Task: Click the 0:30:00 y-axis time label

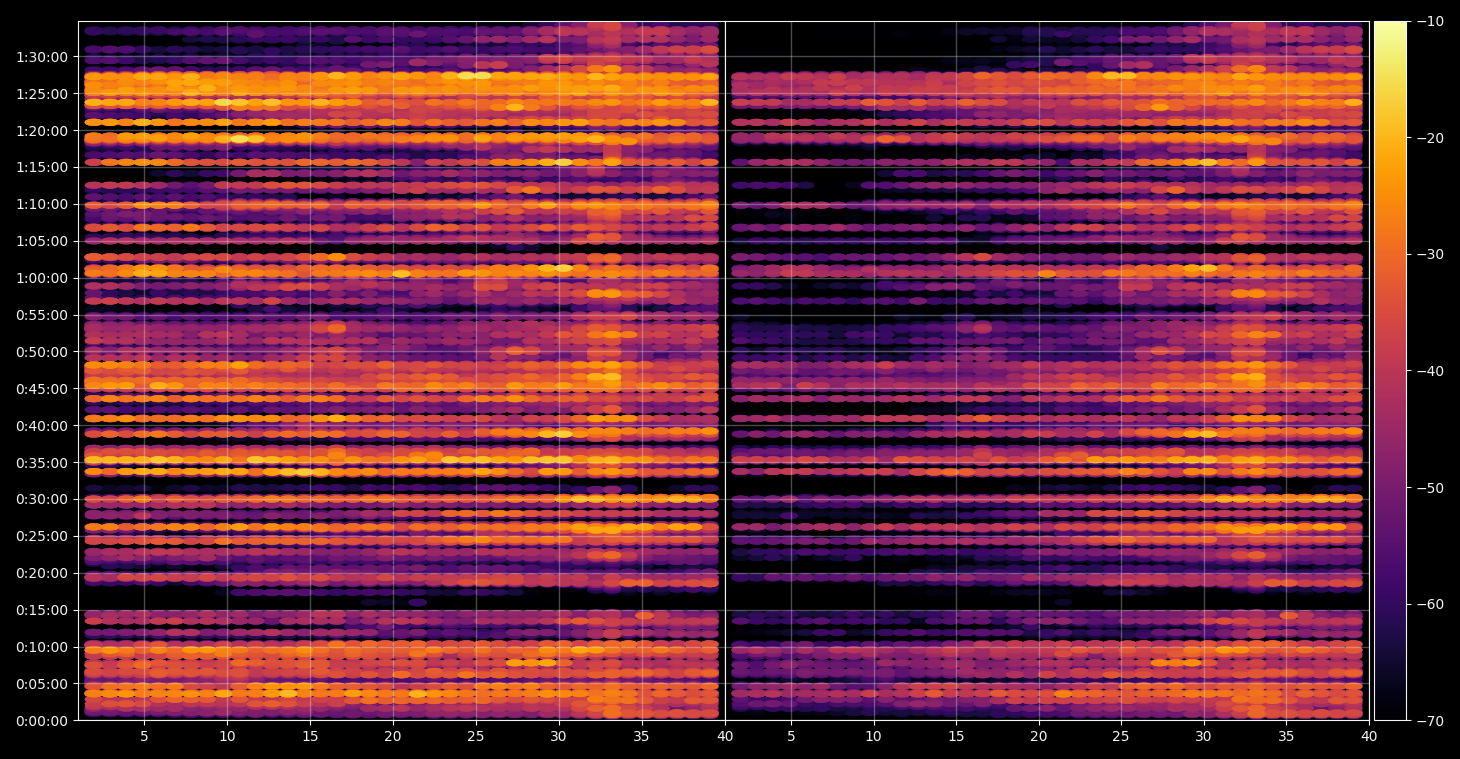Action: pos(41,499)
